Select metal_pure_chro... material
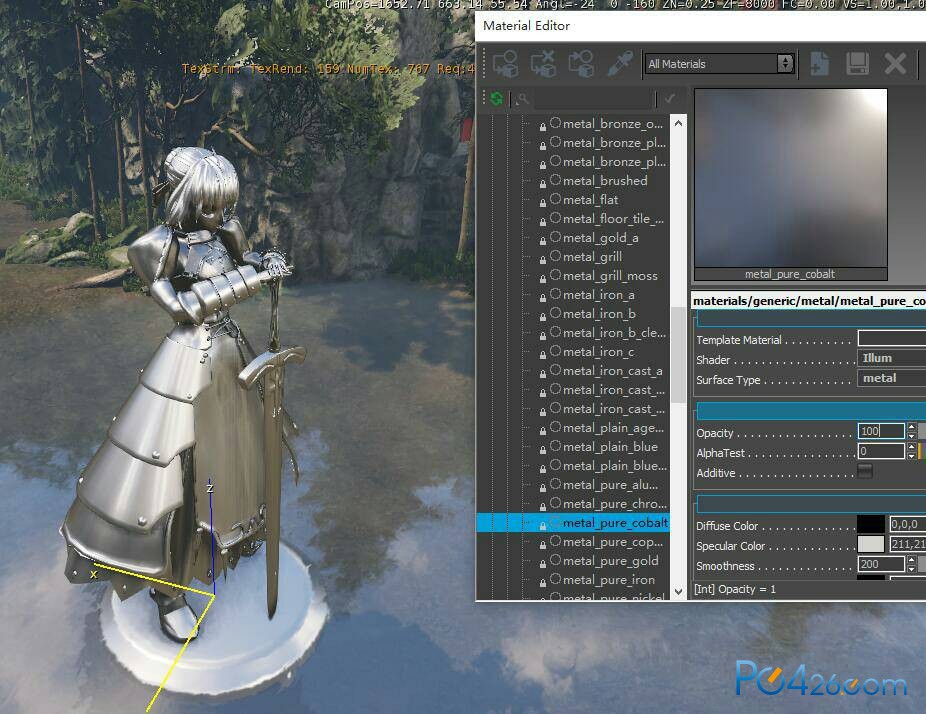The image size is (926, 714). [614, 504]
